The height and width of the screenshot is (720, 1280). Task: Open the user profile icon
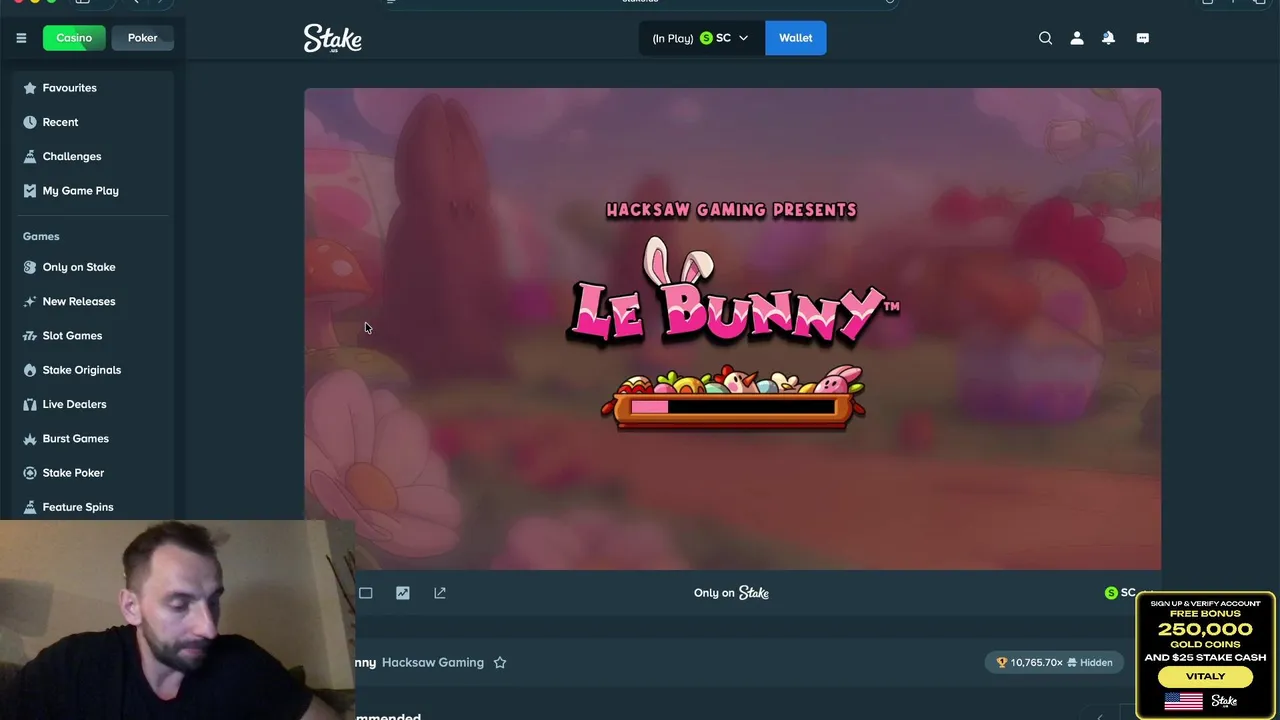(x=1077, y=38)
